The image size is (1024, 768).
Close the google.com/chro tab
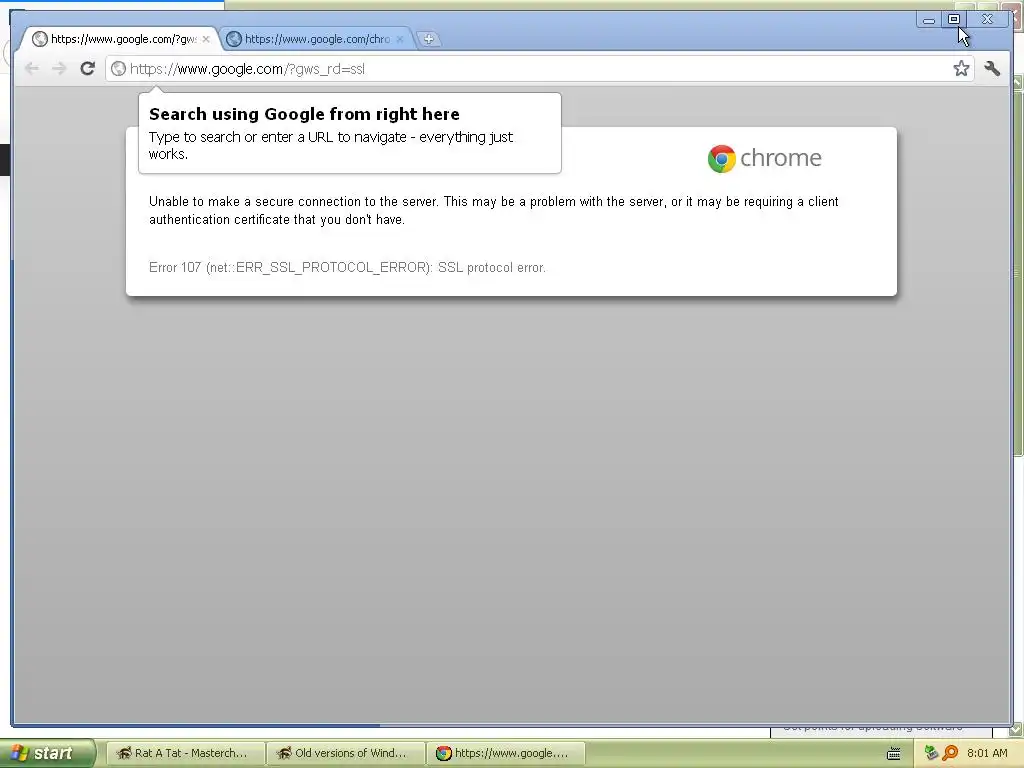400,39
